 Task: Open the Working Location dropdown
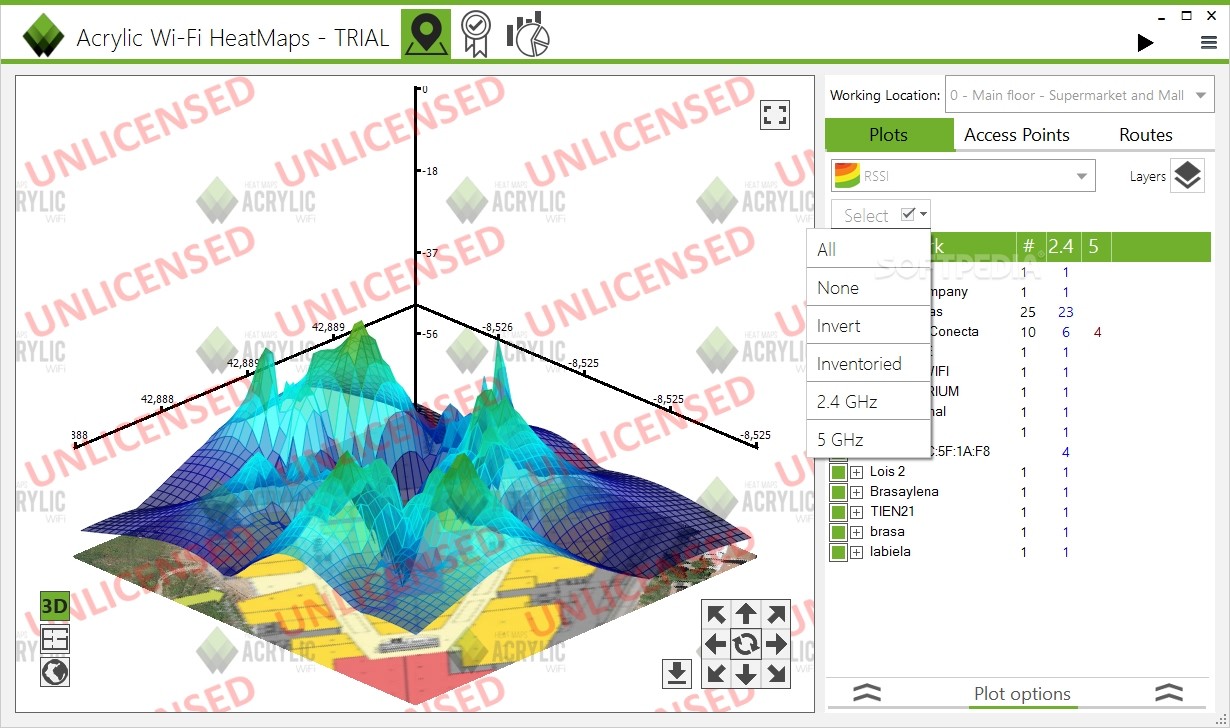tap(1079, 95)
